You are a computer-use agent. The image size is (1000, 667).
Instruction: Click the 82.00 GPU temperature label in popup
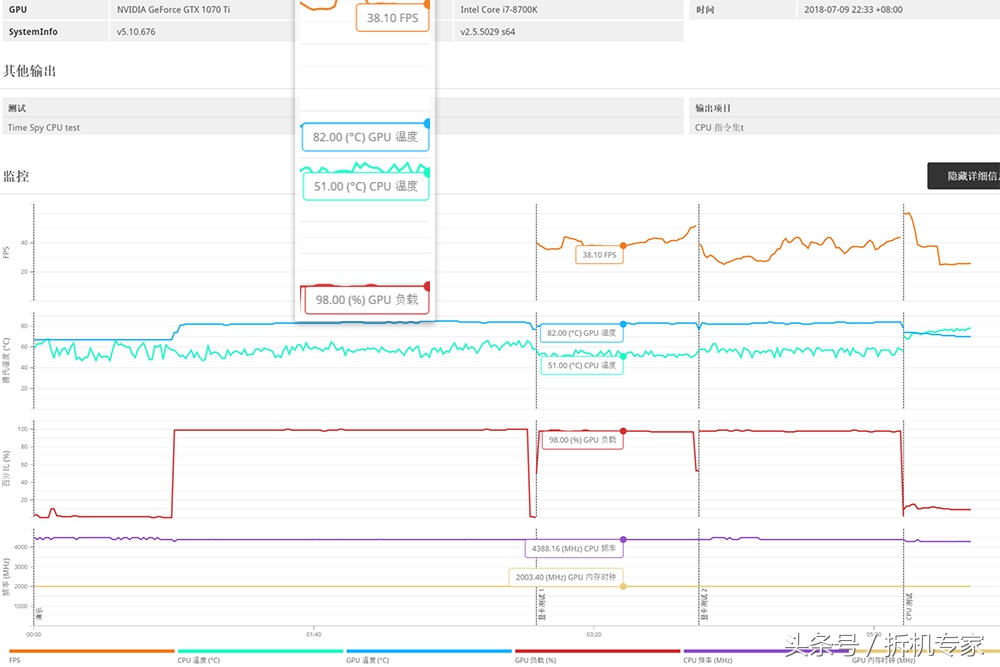click(365, 137)
